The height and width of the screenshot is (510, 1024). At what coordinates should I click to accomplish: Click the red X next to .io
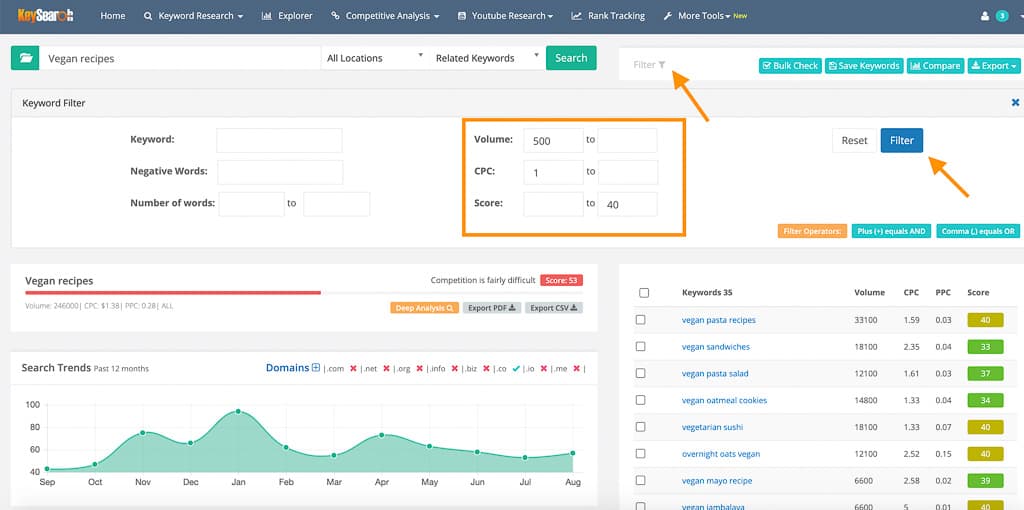(544, 368)
